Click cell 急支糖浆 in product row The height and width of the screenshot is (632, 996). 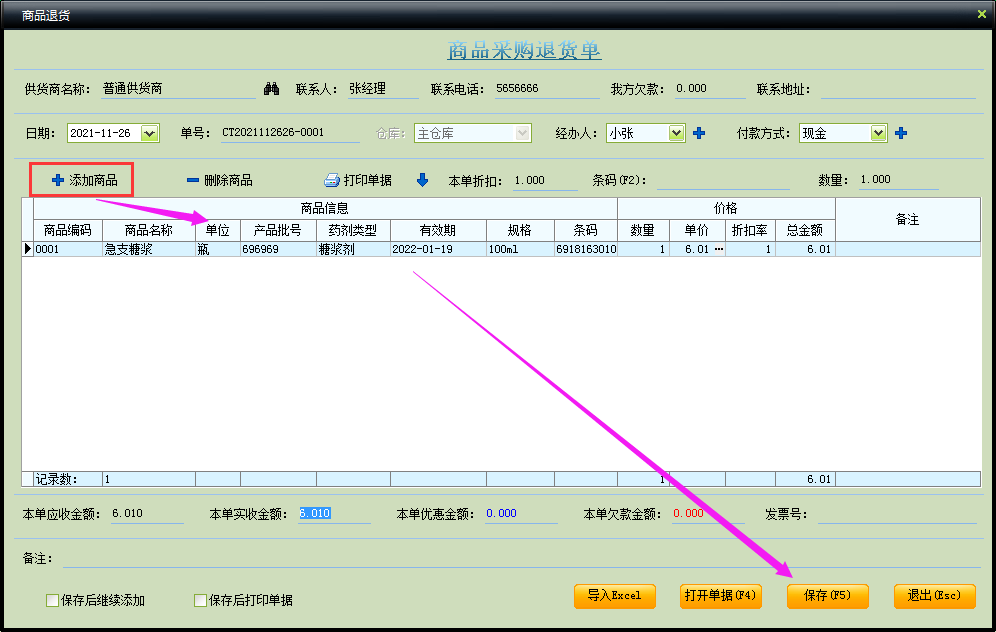pyautogui.click(x=149, y=249)
